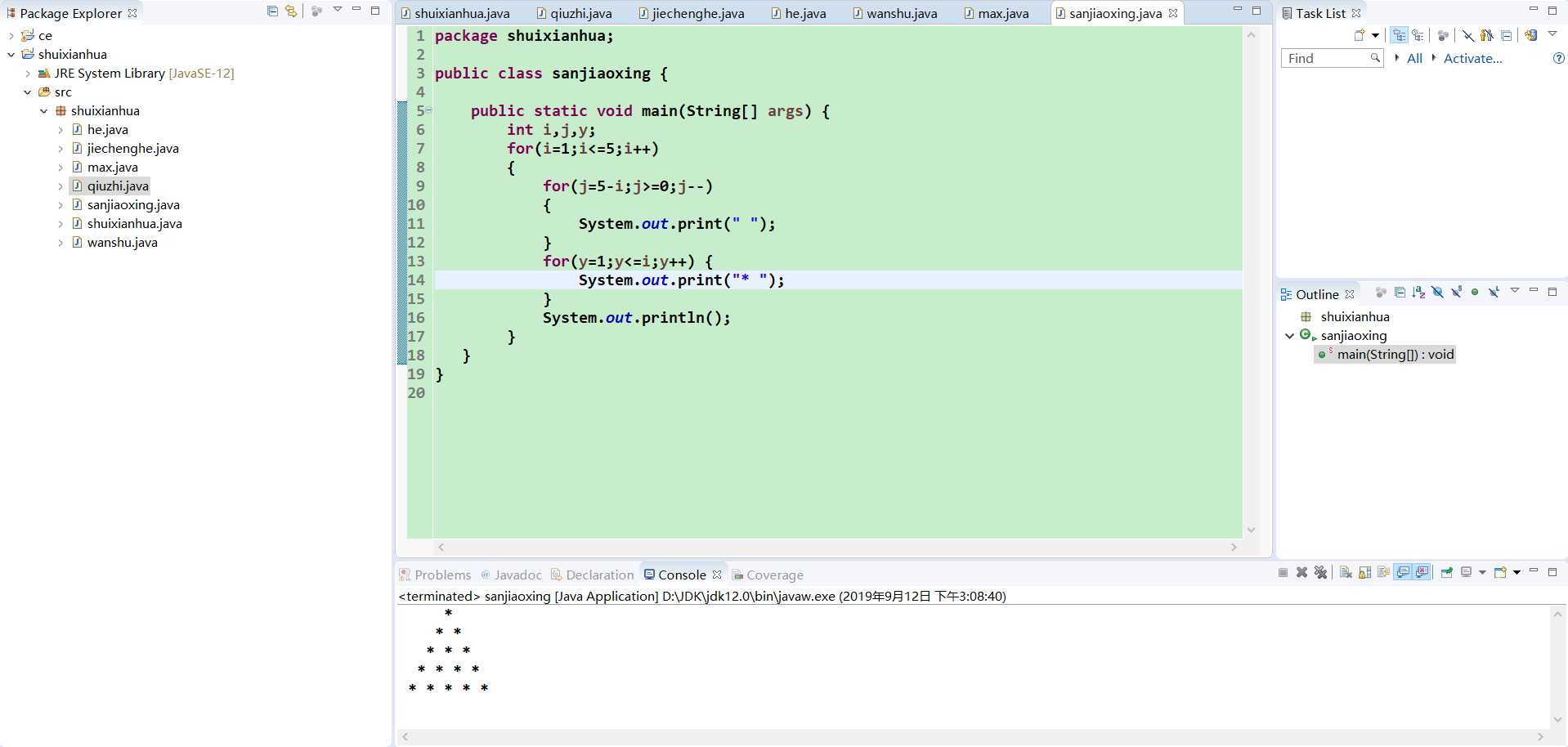This screenshot has height=747, width=1568.
Task: Collapse the sanjiaoxing class in Outline
Action: tap(1289, 335)
